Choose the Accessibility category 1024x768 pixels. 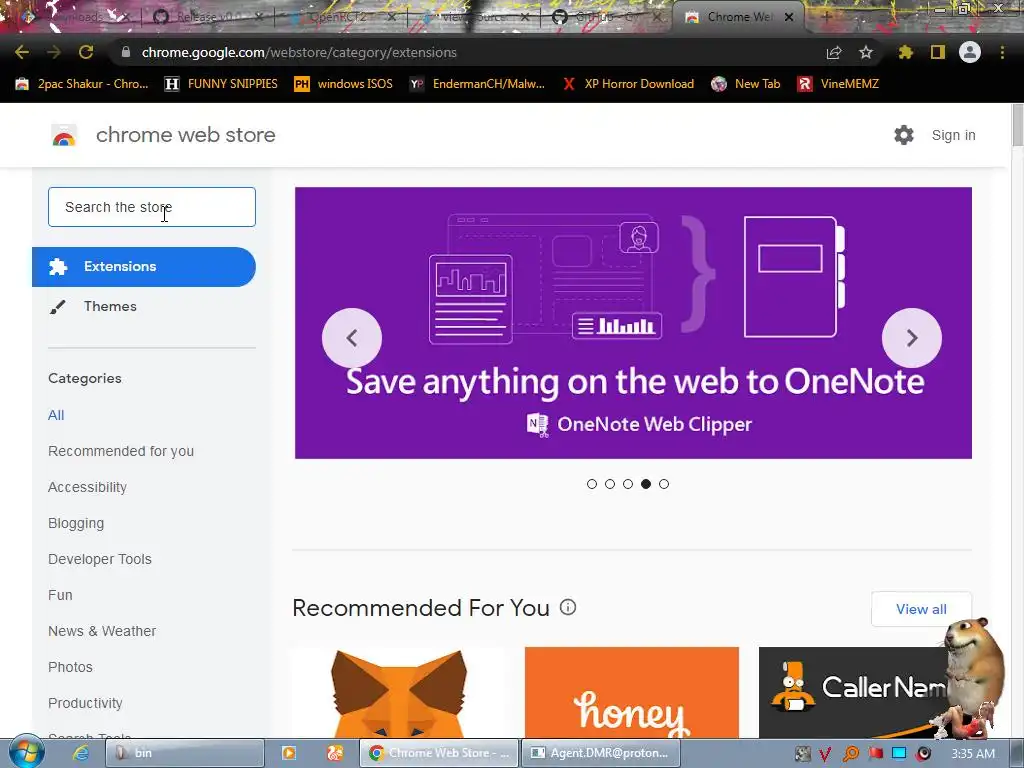[88, 487]
